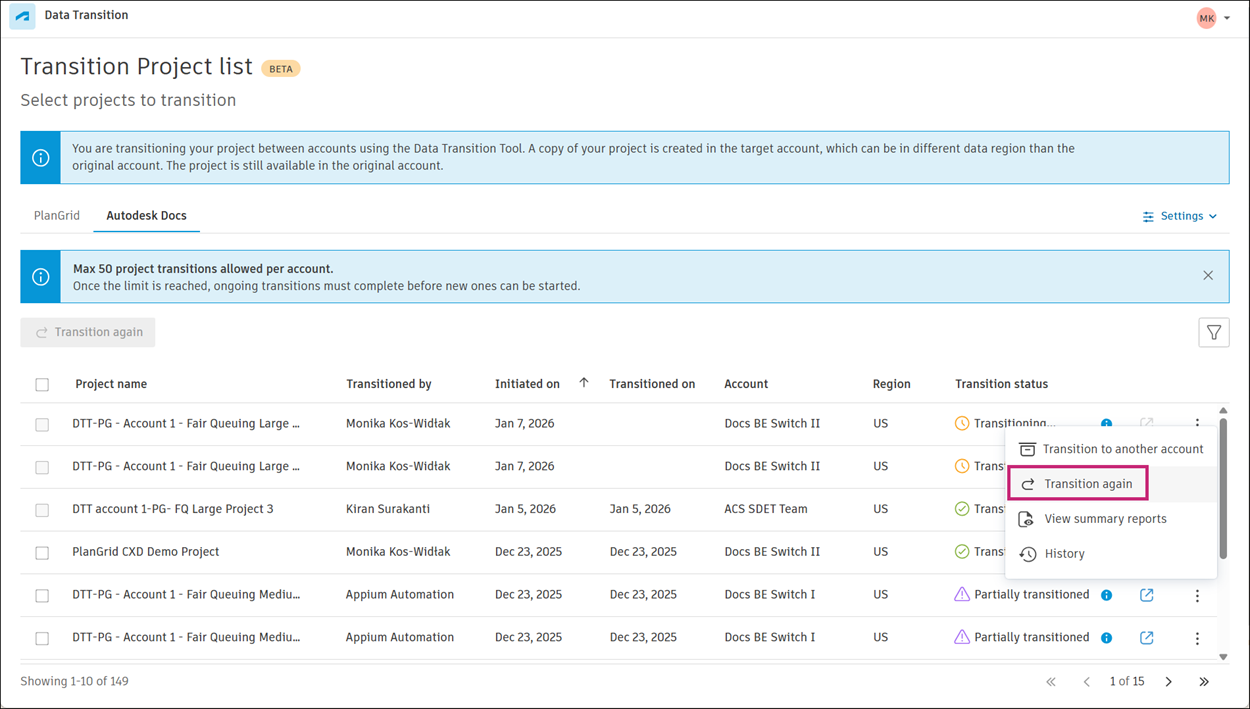Open three-dot menu for last visible row
Viewport: 1250px width, 709px height.
[x=1197, y=638]
